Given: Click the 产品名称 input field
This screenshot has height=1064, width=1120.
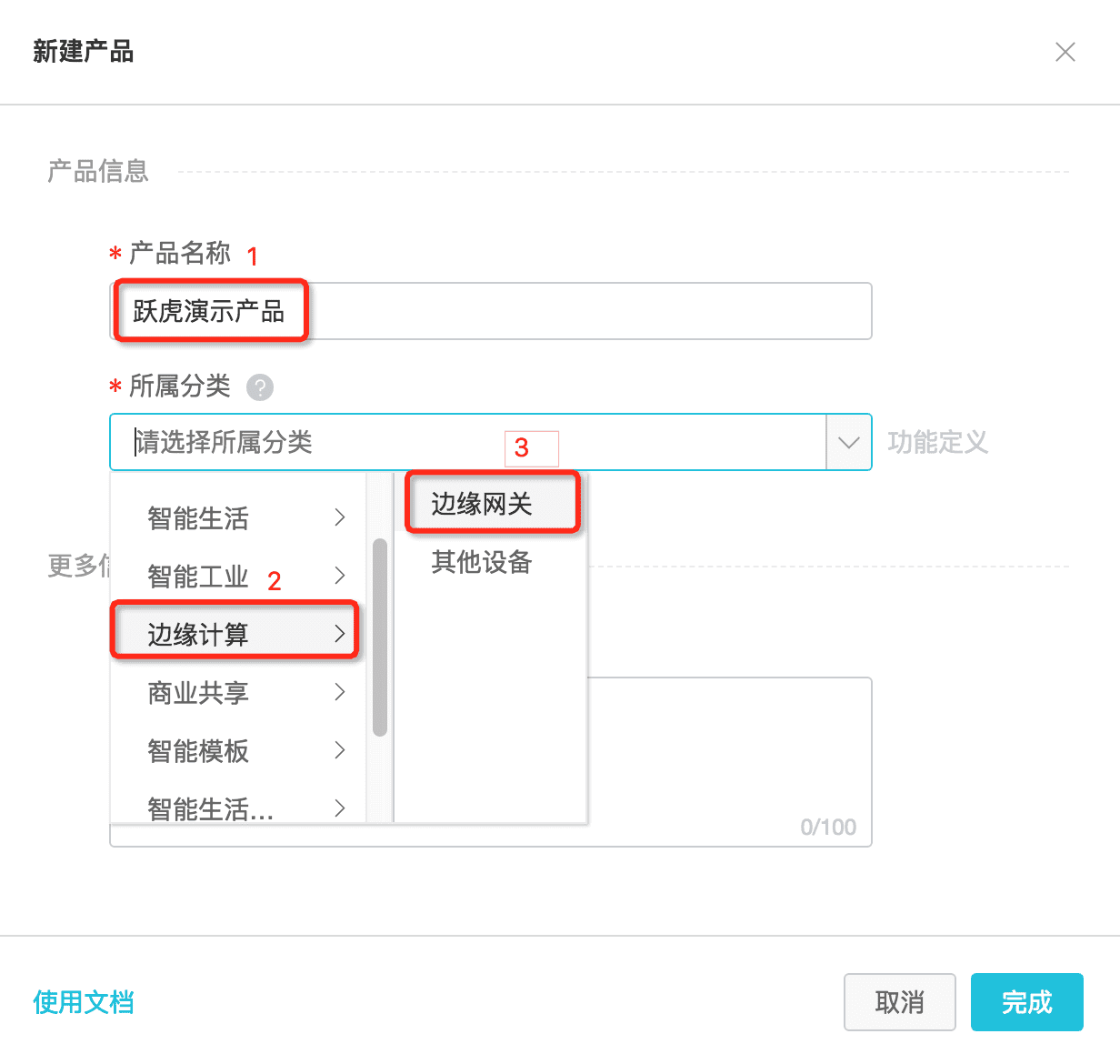Looking at the screenshot, I should pyautogui.click(x=582, y=311).
